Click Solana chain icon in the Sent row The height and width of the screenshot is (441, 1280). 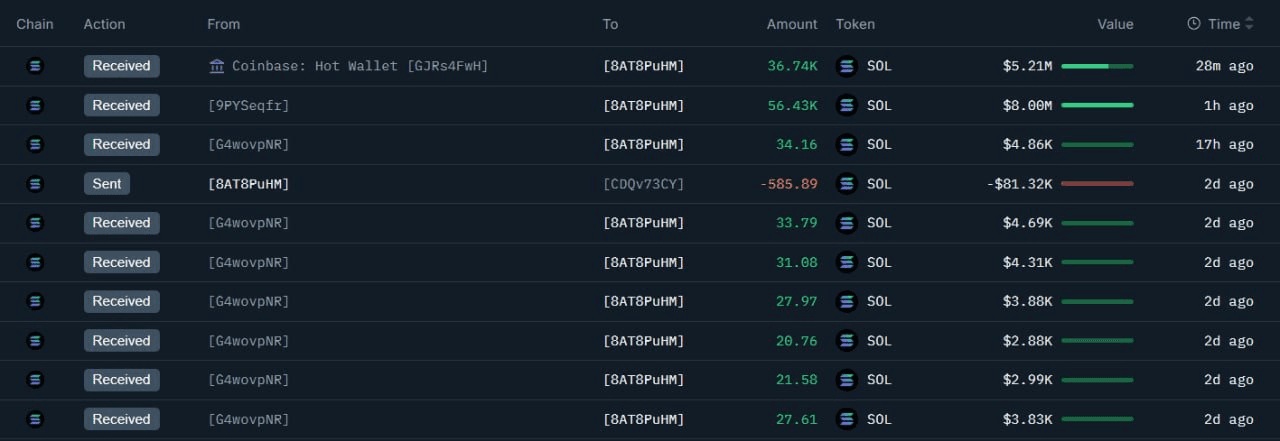pos(36,184)
